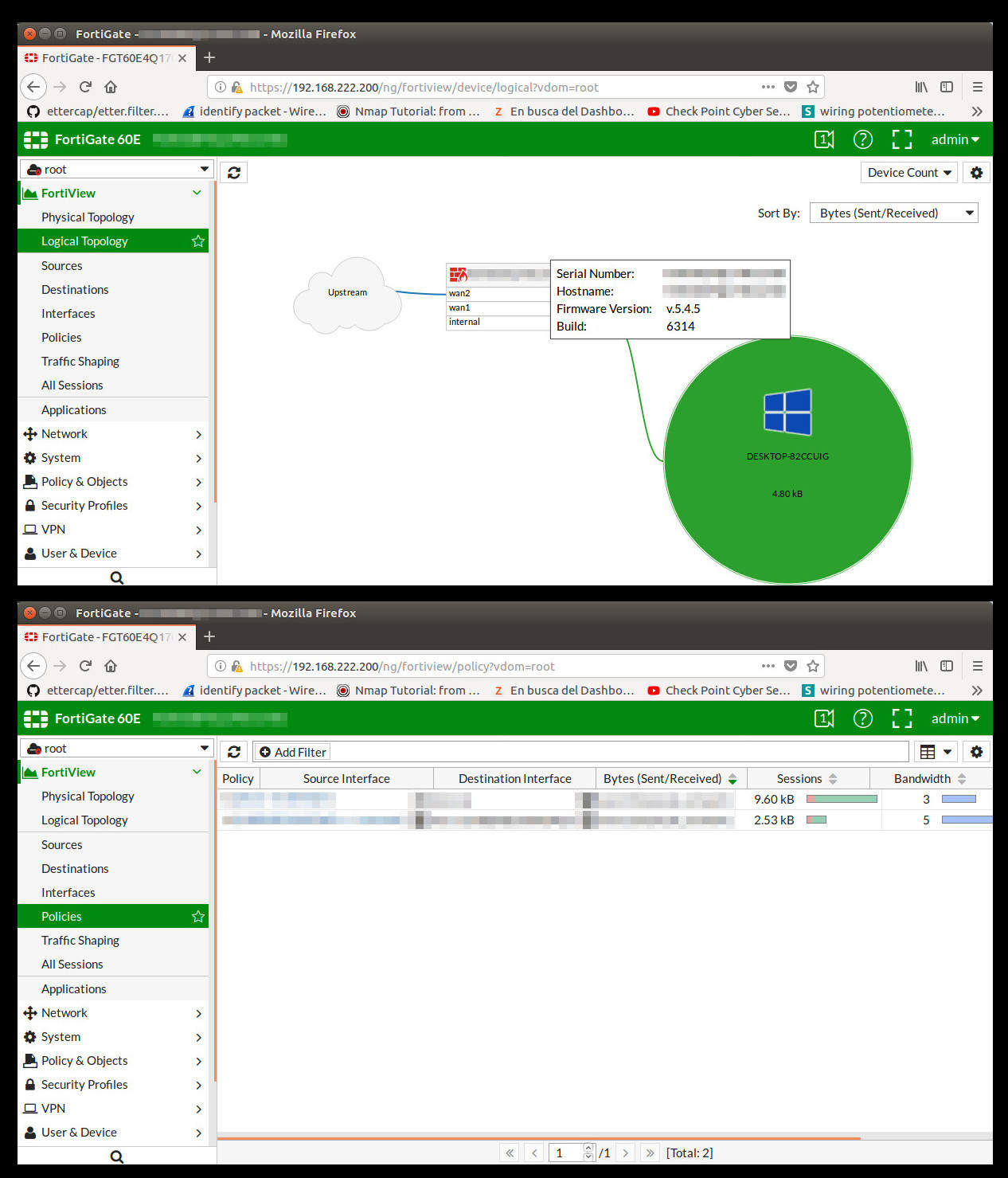
Task: Expand VPN menu in top window
Action: (113, 529)
